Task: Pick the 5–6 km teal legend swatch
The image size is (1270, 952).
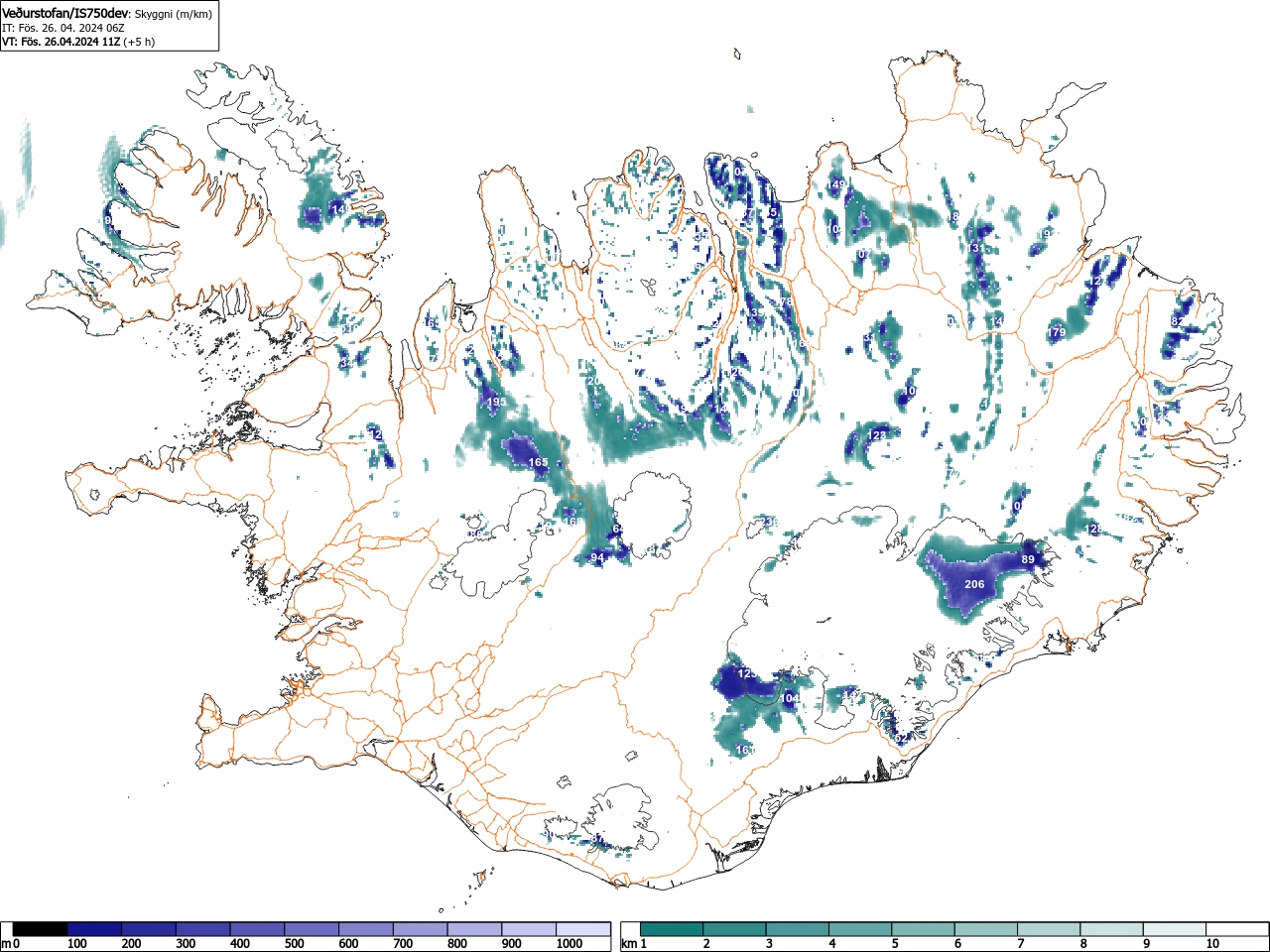Action: pos(924,929)
